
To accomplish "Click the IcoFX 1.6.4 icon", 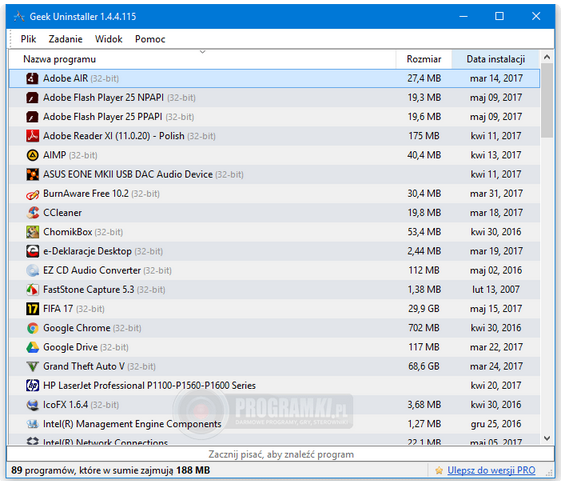I will click(32, 405).
